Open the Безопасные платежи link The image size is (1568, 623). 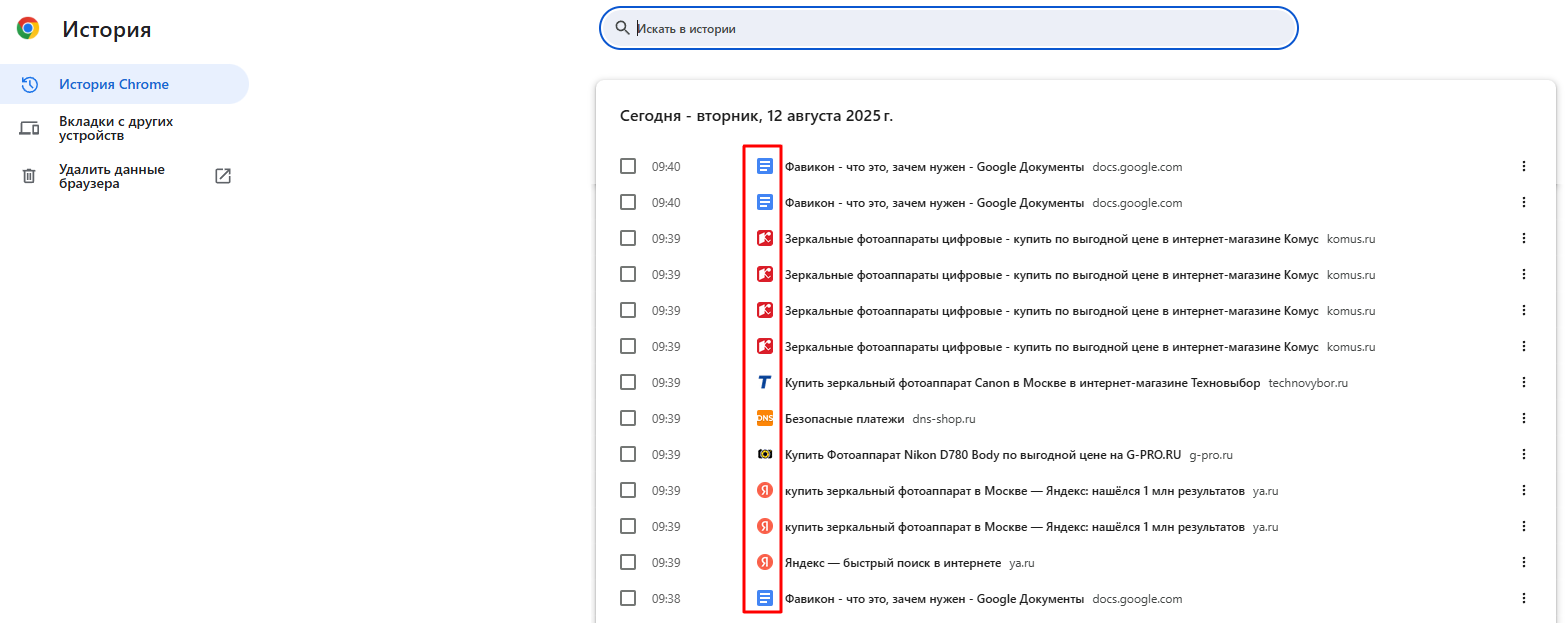(x=844, y=419)
